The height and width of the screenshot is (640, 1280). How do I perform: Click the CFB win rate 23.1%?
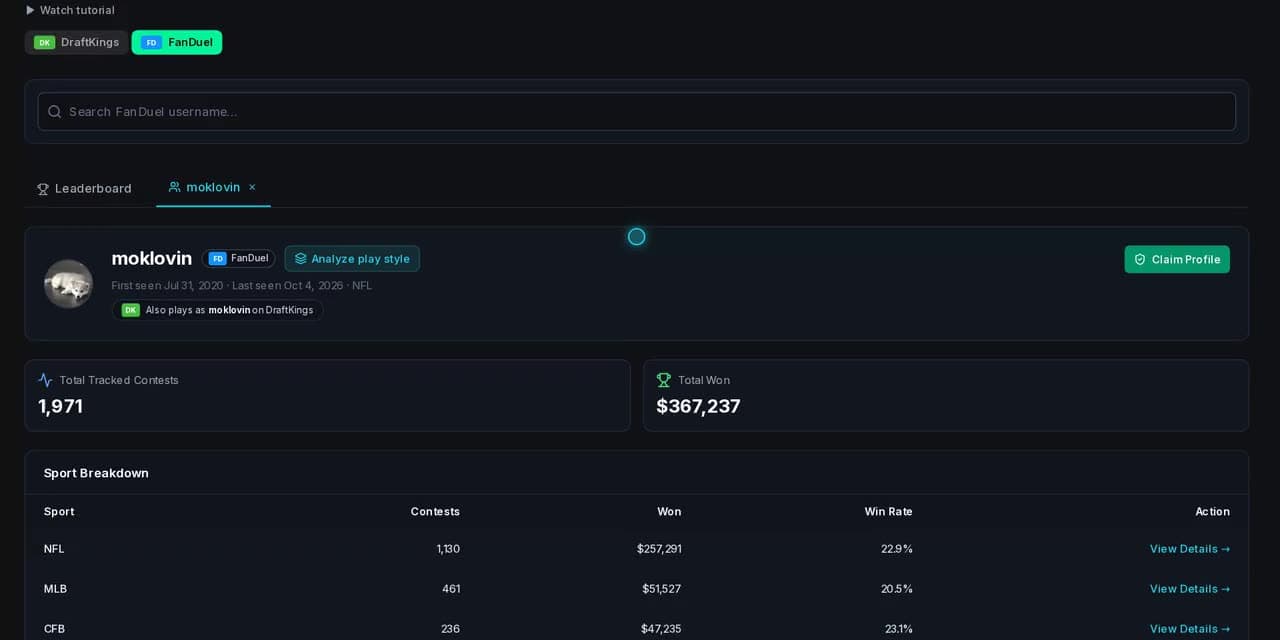tap(898, 629)
